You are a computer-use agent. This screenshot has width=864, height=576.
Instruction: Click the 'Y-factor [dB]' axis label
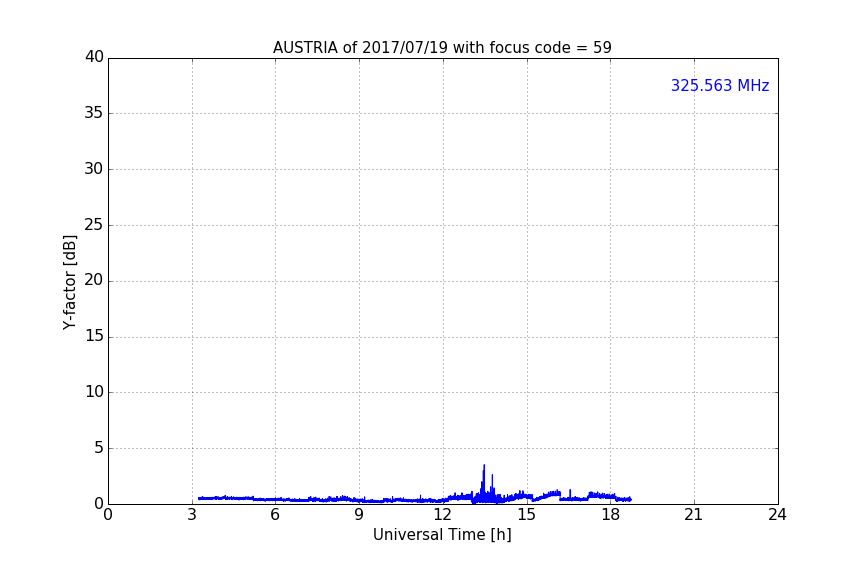tap(69, 282)
